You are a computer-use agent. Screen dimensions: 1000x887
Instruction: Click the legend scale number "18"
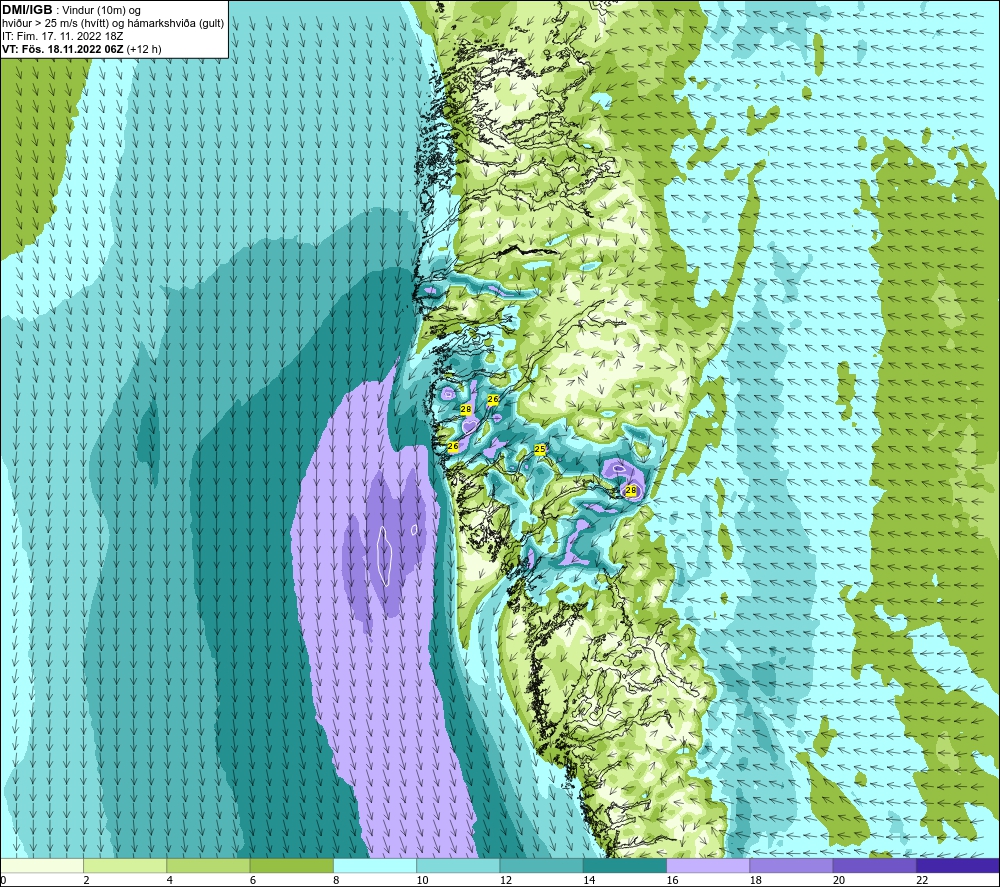pyautogui.click(x=756, y=881)
